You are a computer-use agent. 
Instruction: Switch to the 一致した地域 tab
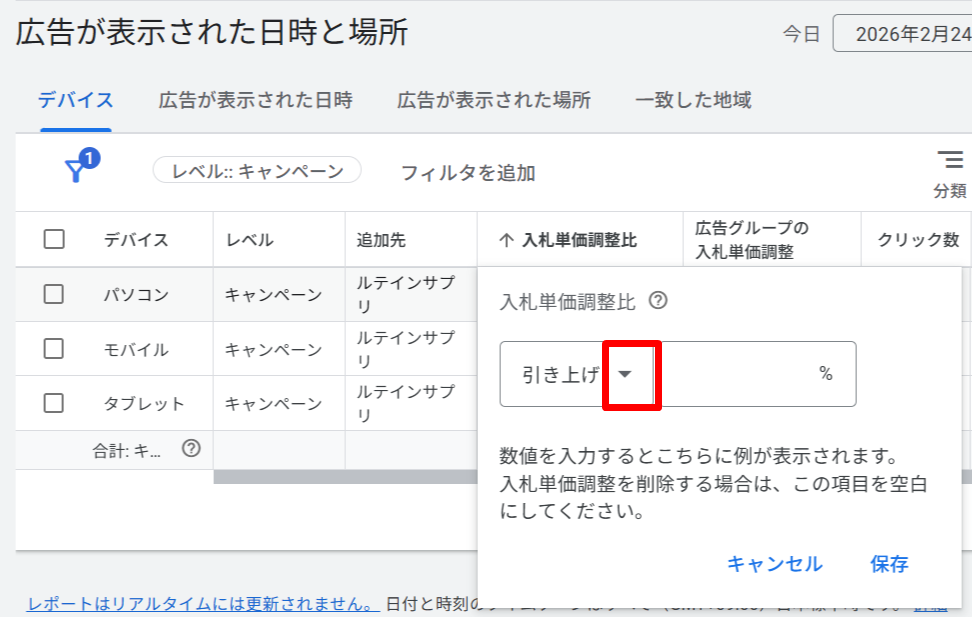[x=692, y=100]
